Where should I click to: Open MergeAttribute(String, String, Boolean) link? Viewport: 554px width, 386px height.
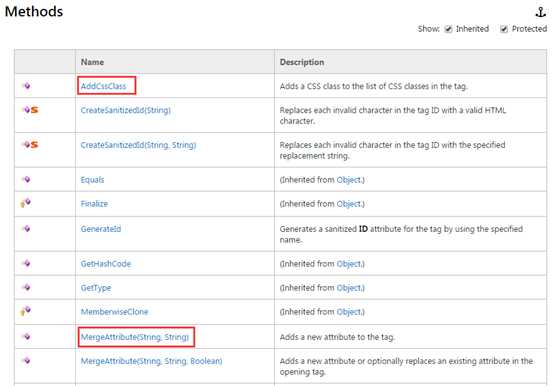(151, 361)
